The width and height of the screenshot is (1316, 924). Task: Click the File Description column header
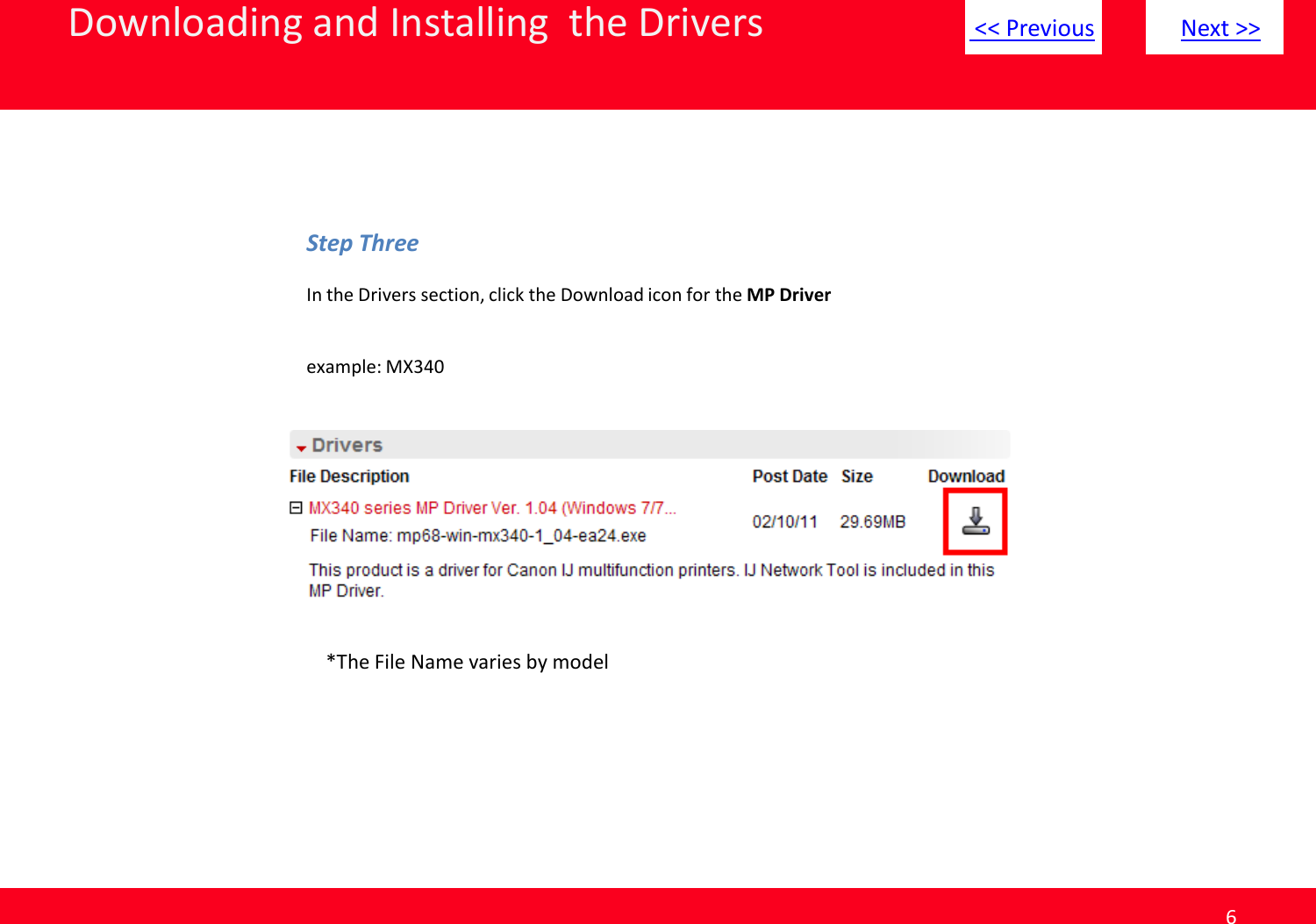pyautogui.click(x=349, y=476)
